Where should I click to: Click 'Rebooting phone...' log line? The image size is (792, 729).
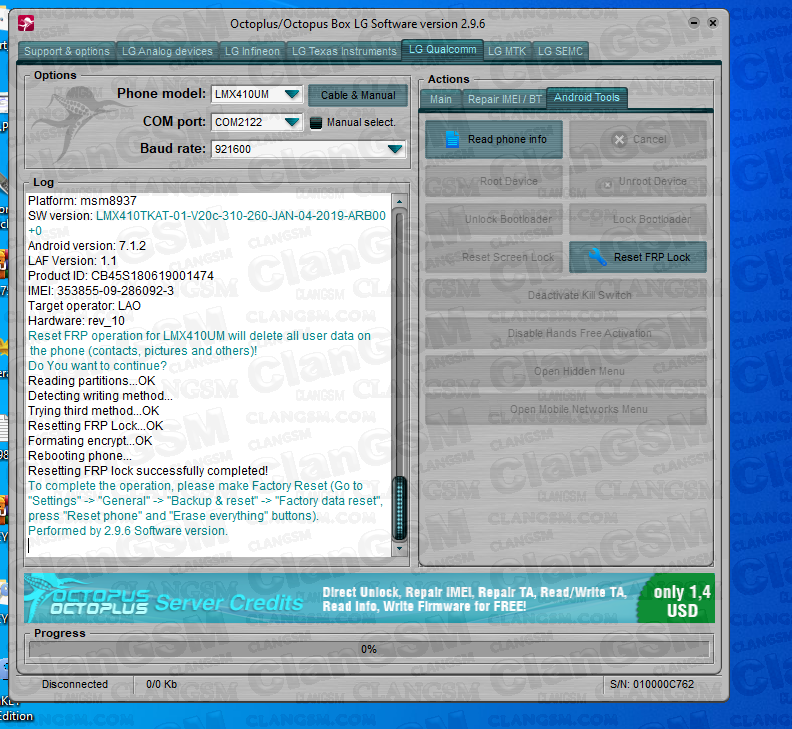(80, 456)
